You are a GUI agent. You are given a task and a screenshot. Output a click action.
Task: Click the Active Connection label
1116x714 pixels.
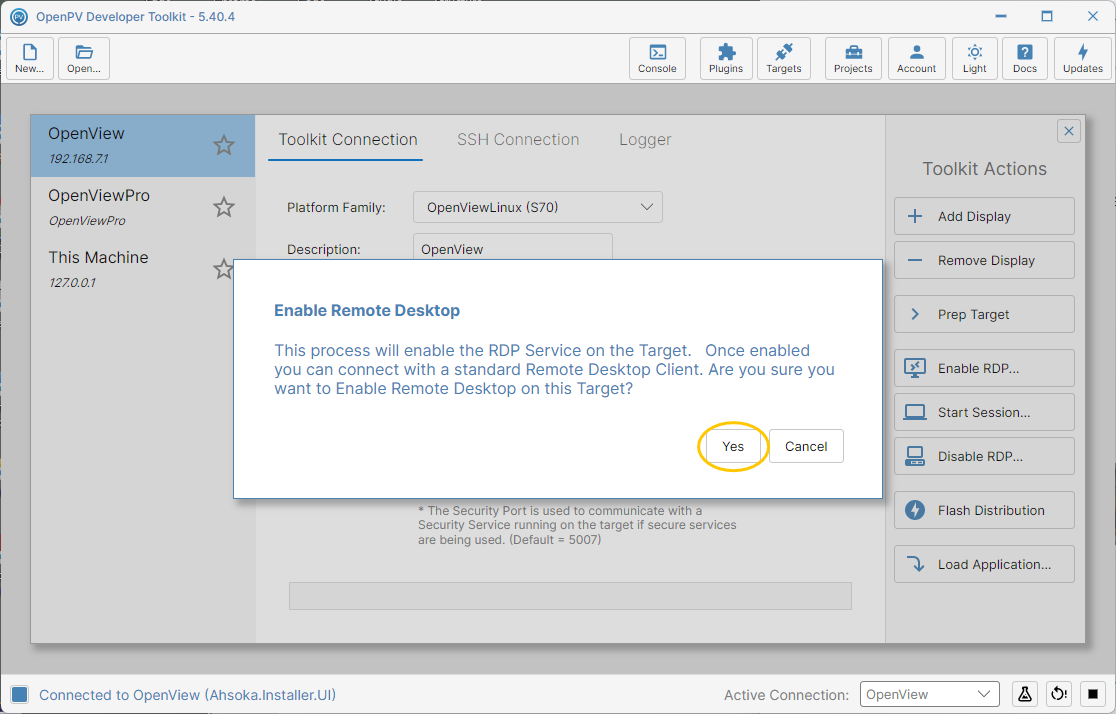coord(786,695)
